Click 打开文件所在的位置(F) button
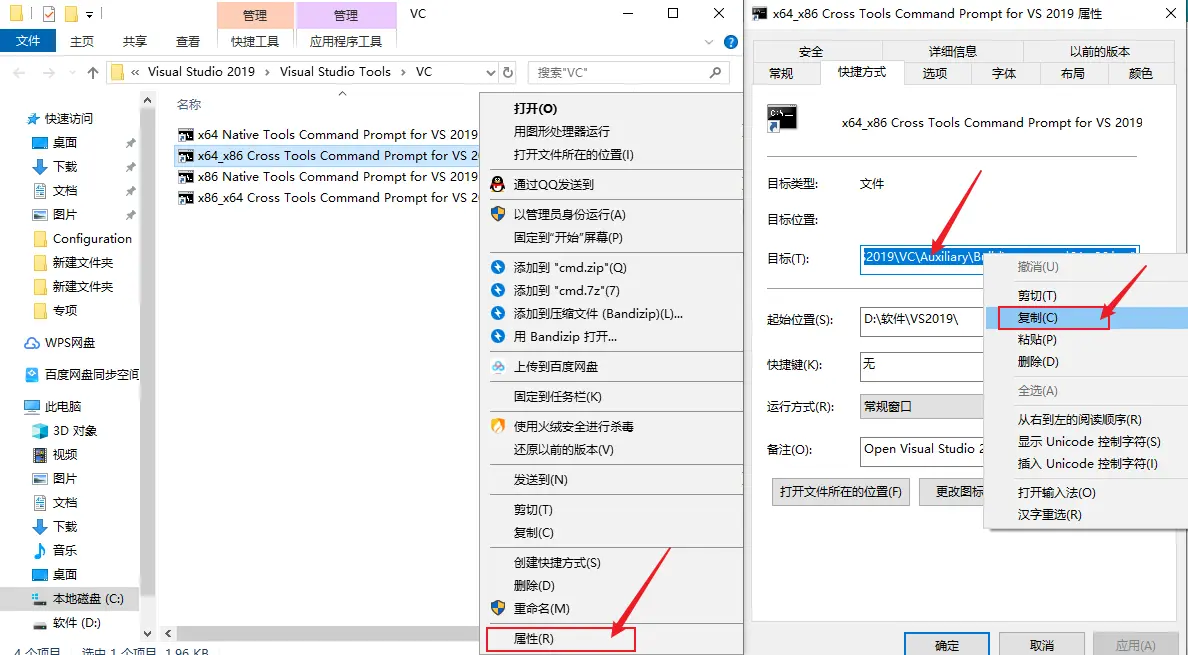This screenshot has height=655, width=1188. pyautogui.click(x=840, y=491)
